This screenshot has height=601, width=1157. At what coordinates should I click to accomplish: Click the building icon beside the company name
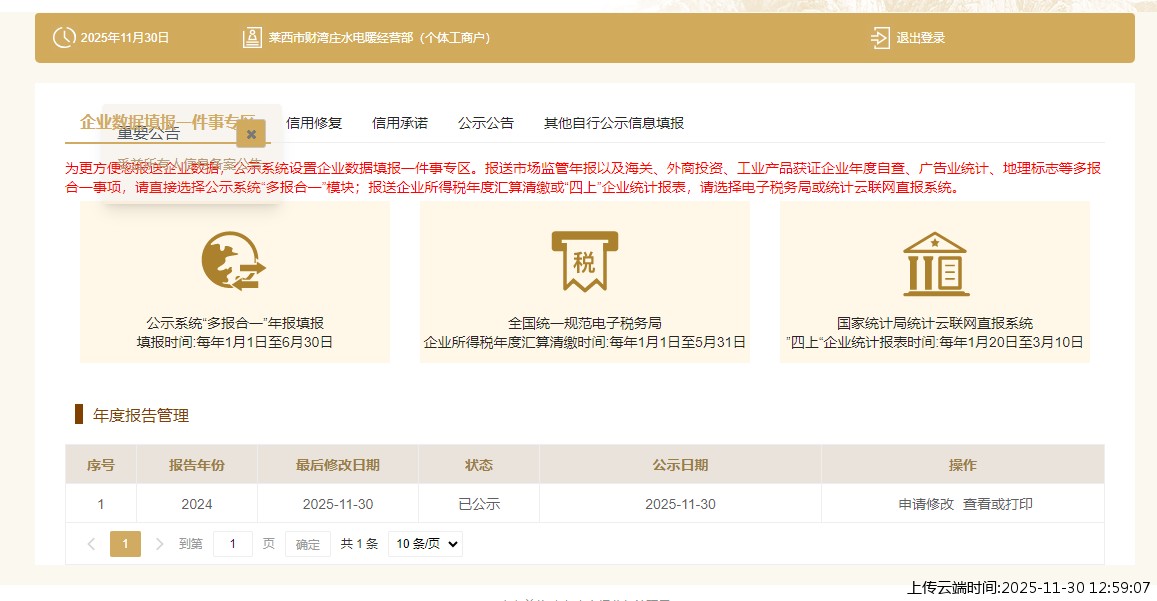[x=252, y=38]
